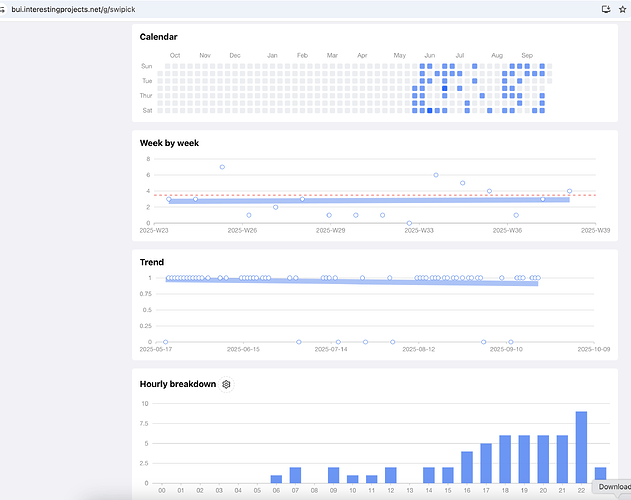Click the '2025-06-15' Trend date label
The width and height of the screenshot is (631, 500).
click(x=243, y=349)
